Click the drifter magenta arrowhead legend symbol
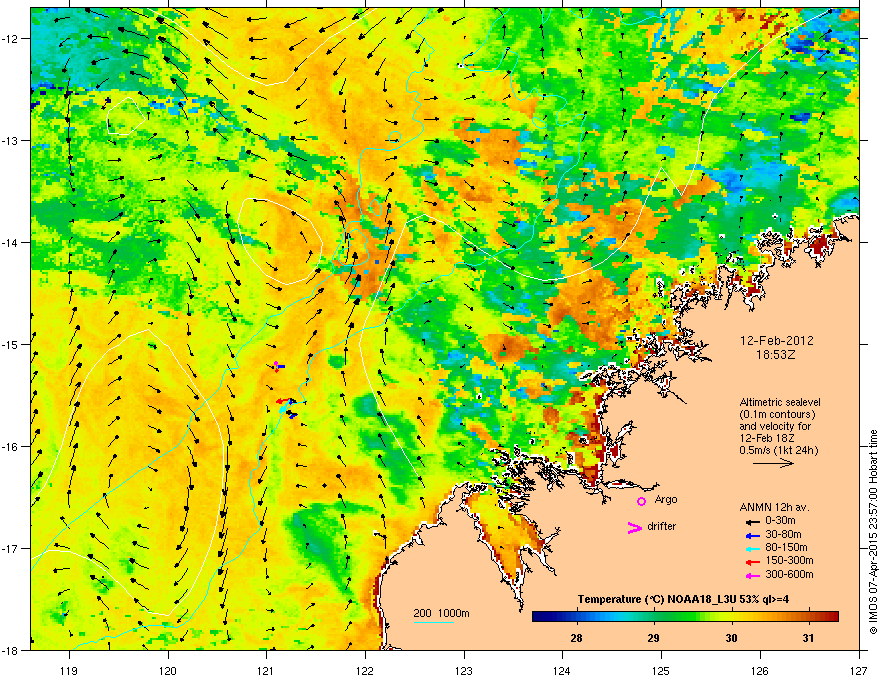 [634, 527]
